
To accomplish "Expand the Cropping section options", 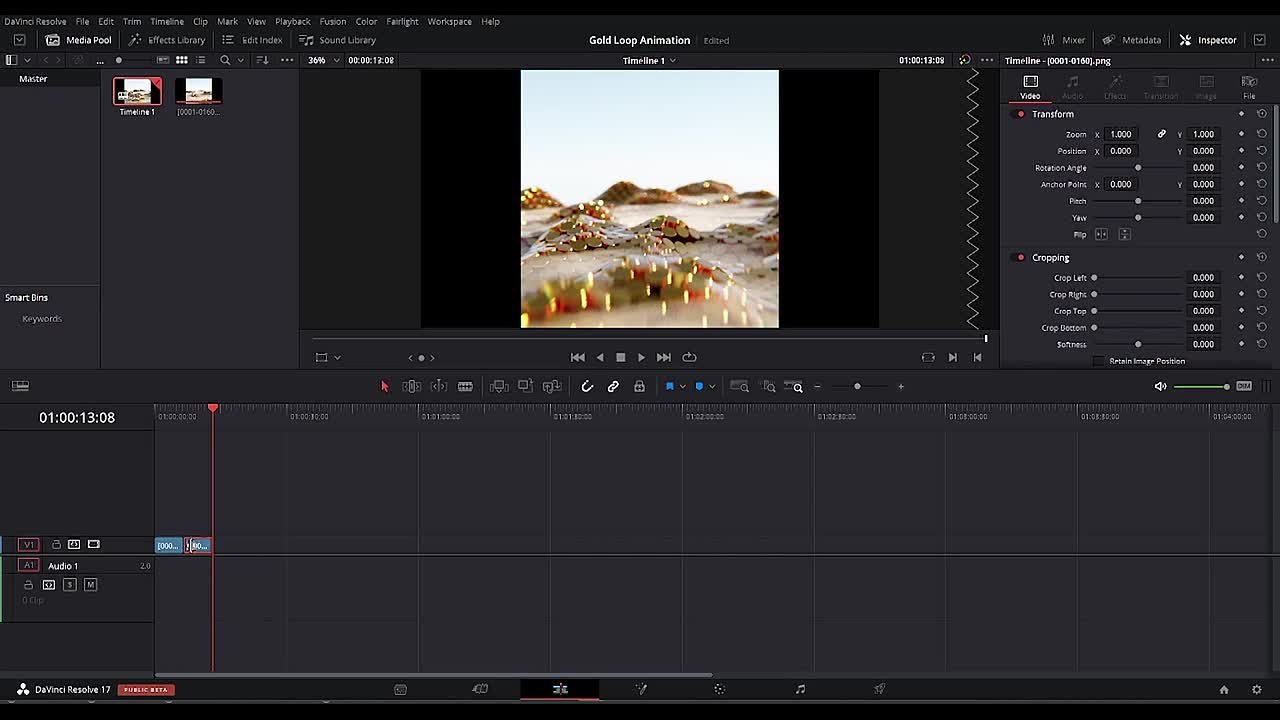I will (x=1050, y=257).
